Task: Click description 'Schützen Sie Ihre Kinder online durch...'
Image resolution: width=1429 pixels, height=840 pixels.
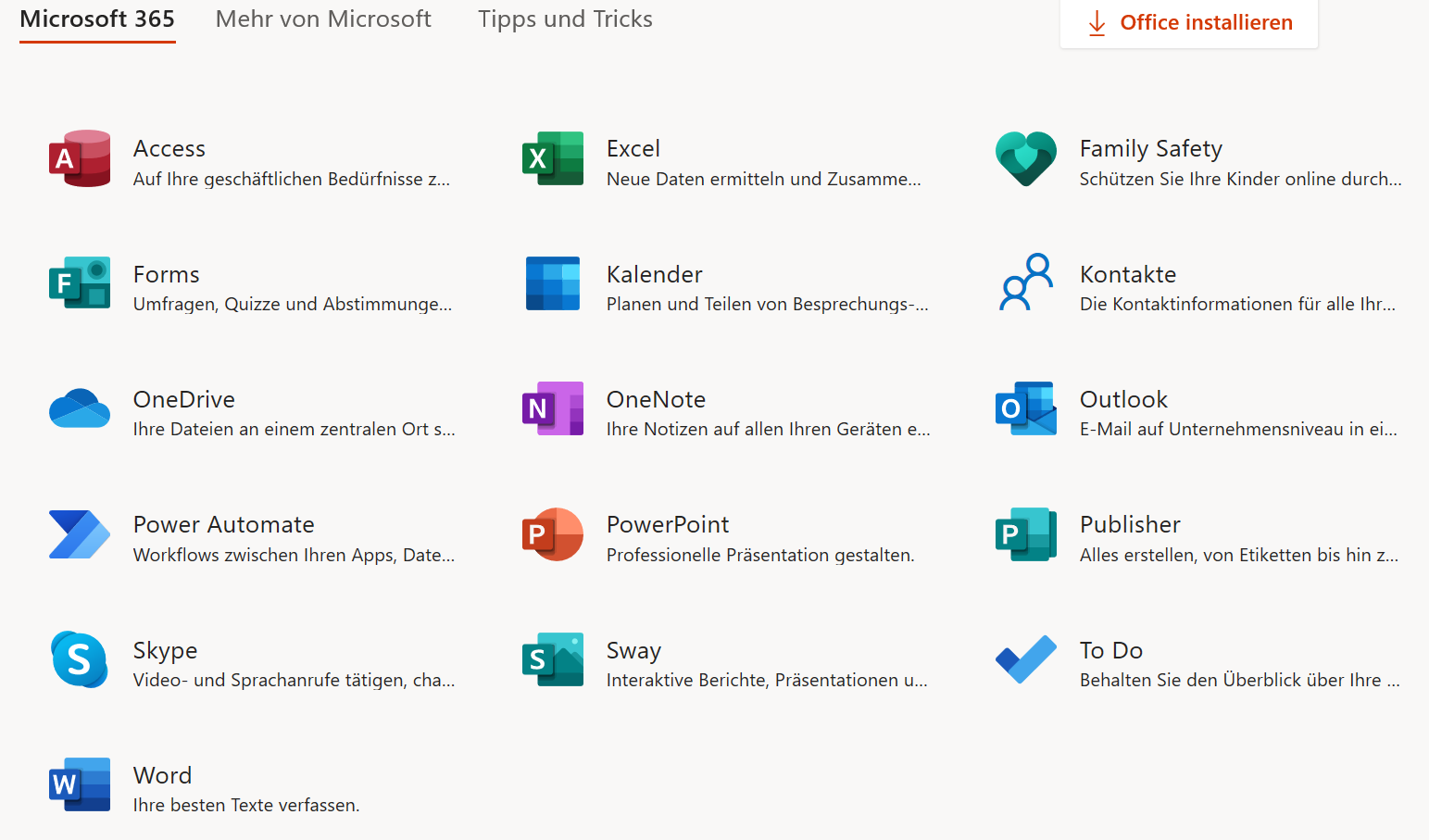Action: (1241, 179)
